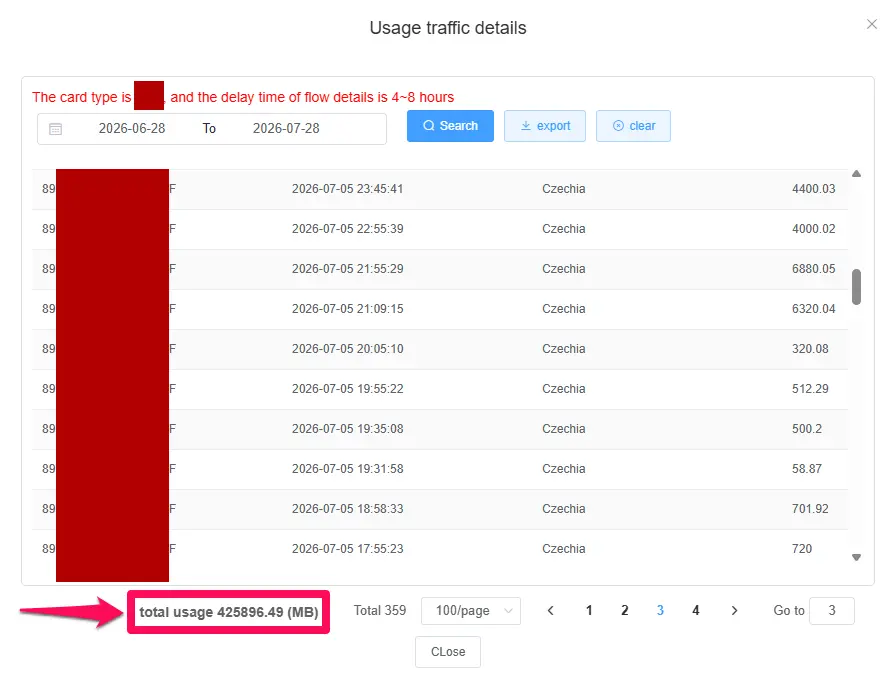Click the table scroll up arrow
The width and height of the screenshot is (893, 680).
coord(856,174)
